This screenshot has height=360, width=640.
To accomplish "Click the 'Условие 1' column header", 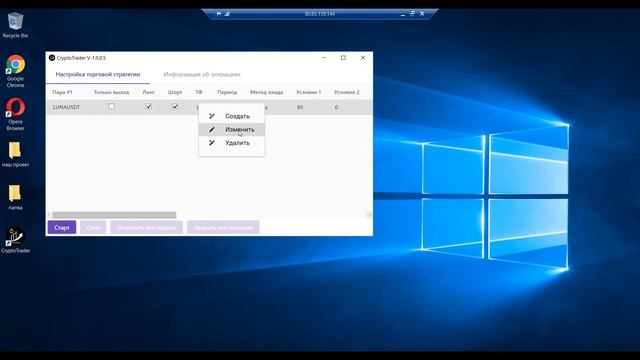I will [309, 92].
